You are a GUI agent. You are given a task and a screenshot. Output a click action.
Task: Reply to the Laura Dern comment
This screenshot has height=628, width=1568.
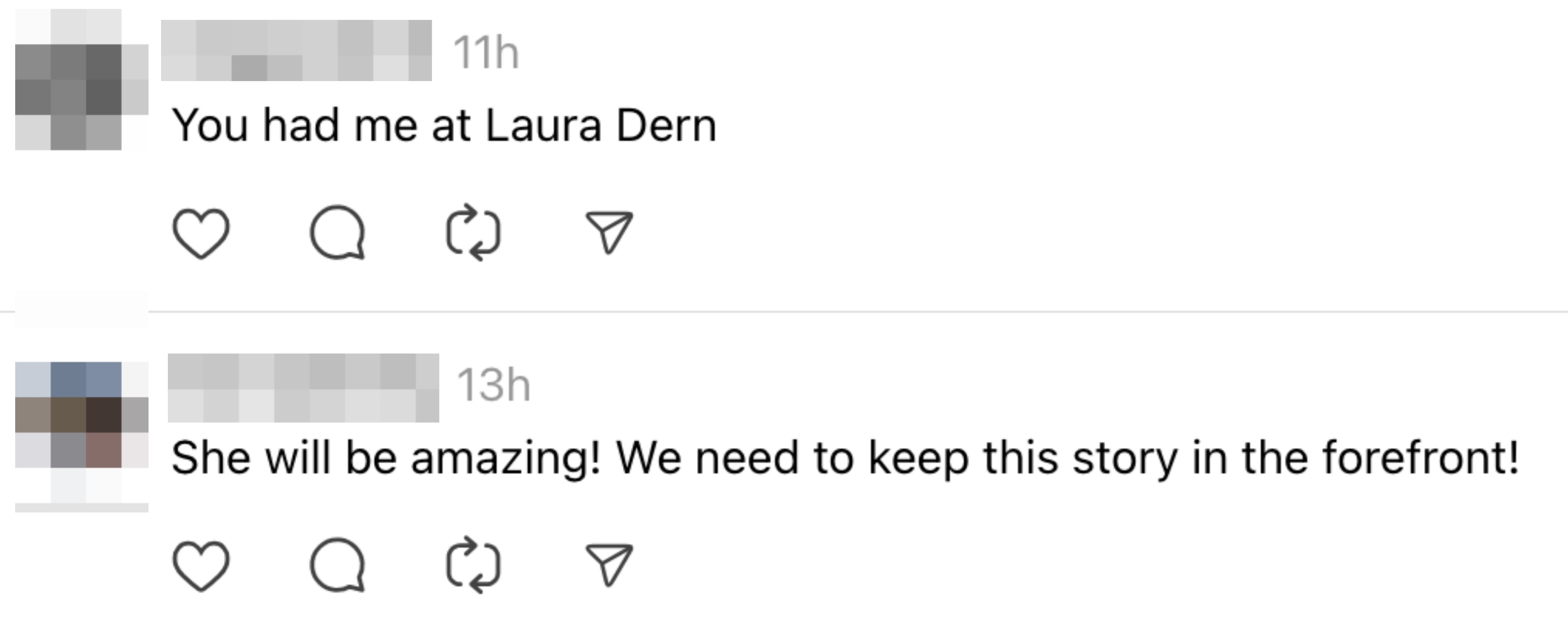pos(337,234)
